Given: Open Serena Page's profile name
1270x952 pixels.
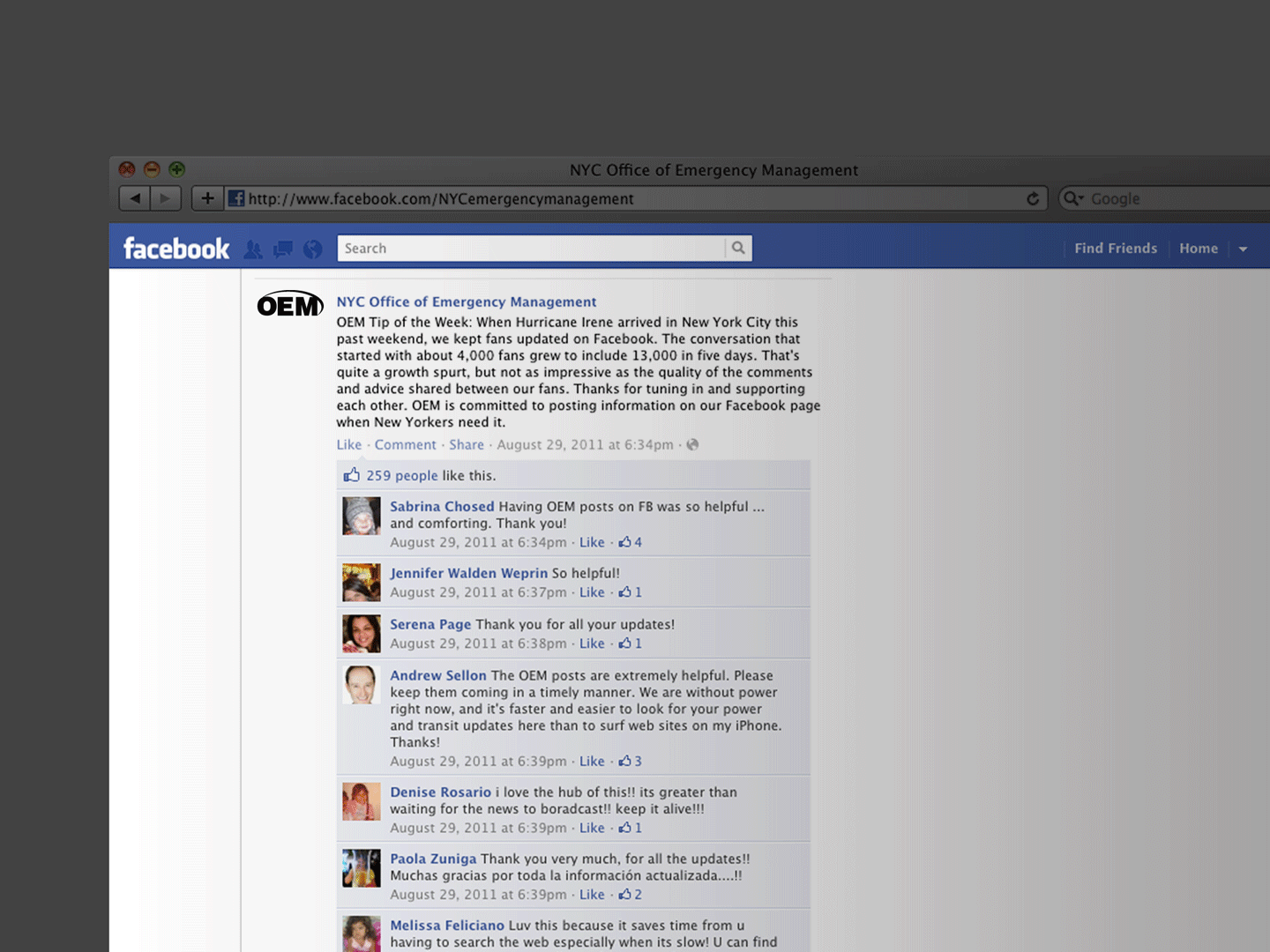Looking at the screenshot, I should click(x=430, y=625).
